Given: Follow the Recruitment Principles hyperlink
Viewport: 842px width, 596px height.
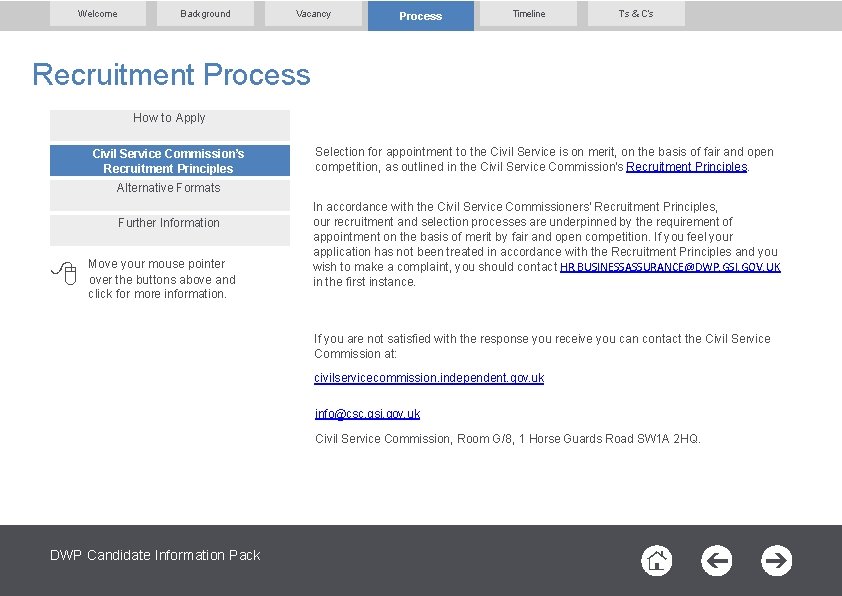Looking at the screenshot, I should (687, 166).
